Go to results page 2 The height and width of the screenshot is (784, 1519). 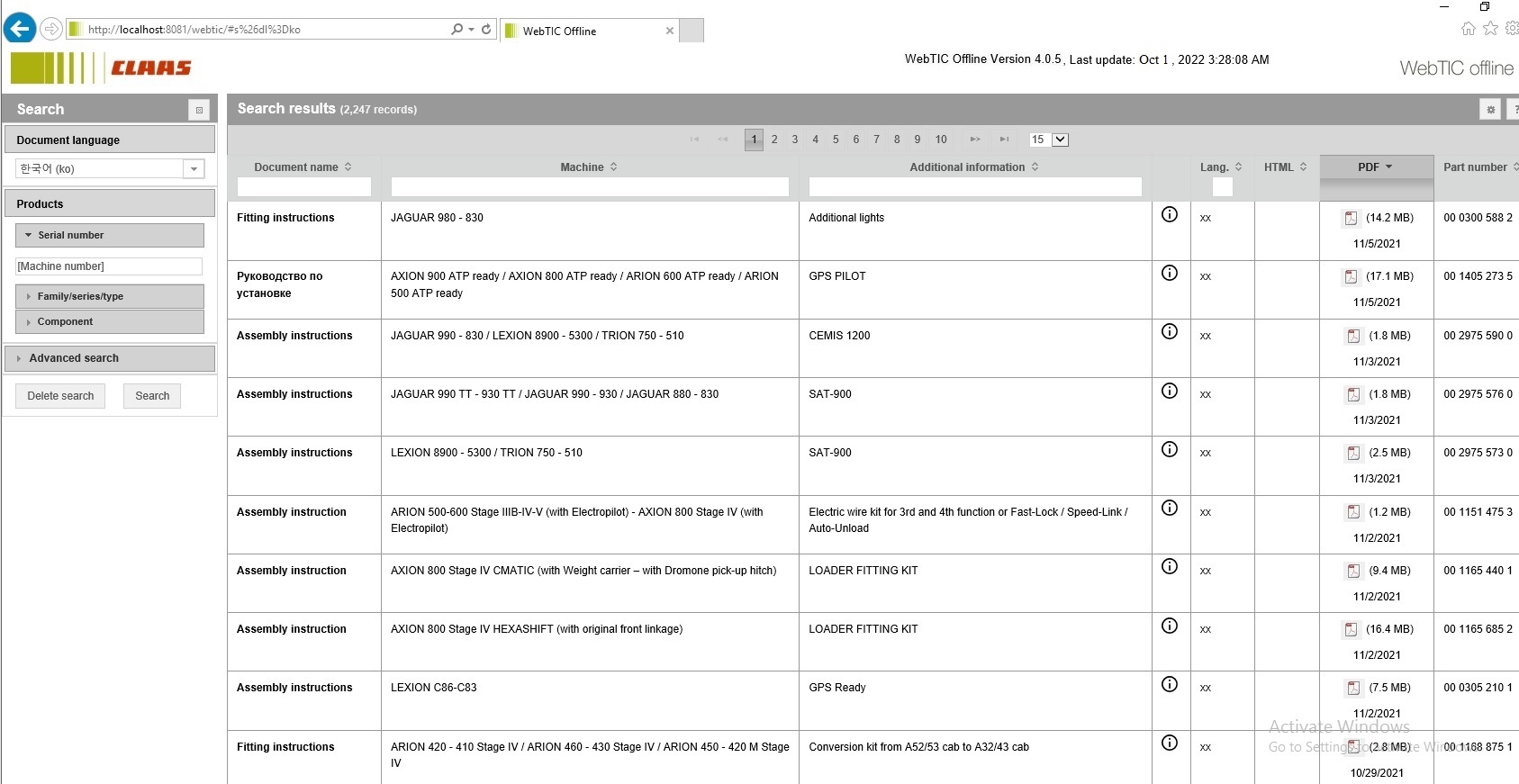point(774,140)
